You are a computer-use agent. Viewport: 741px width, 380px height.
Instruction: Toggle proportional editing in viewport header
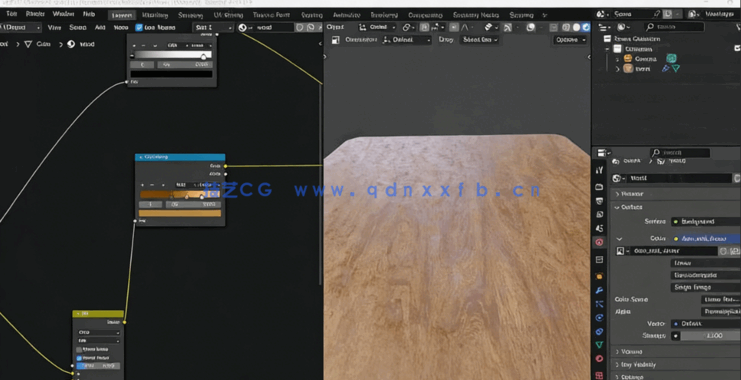click(x=454, y=27)
